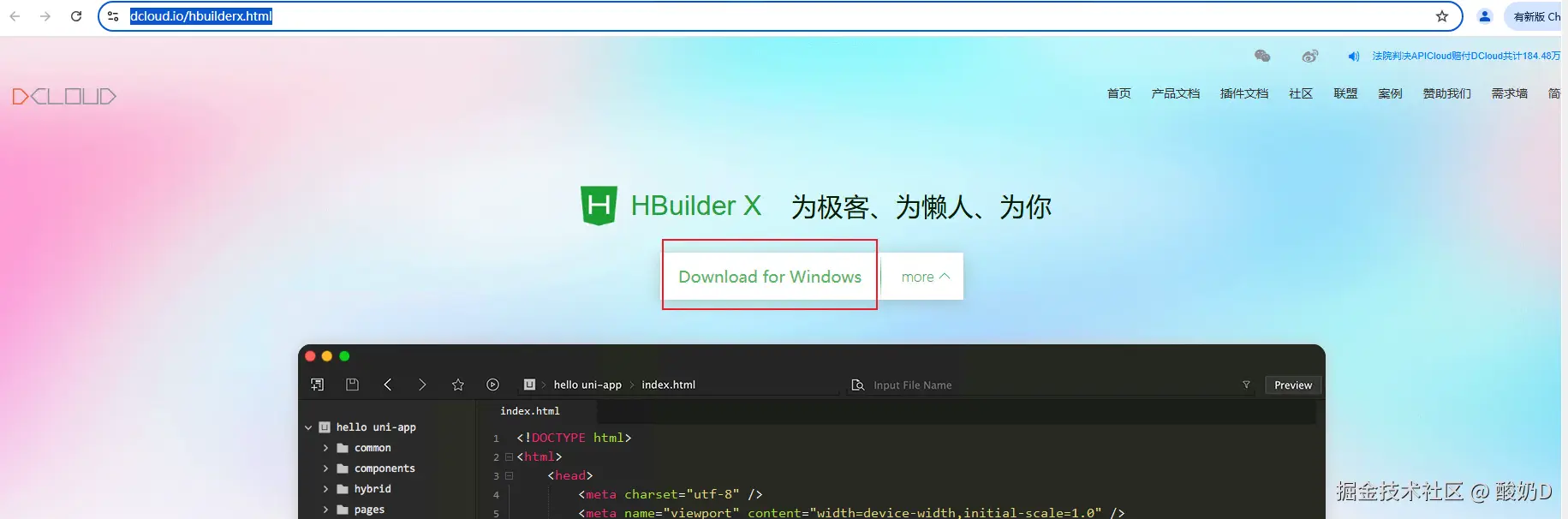1568x519 pixels.
Task: Click hello uni-app breadcrumb
Action: pyautogui.click(x=587, y=385)
